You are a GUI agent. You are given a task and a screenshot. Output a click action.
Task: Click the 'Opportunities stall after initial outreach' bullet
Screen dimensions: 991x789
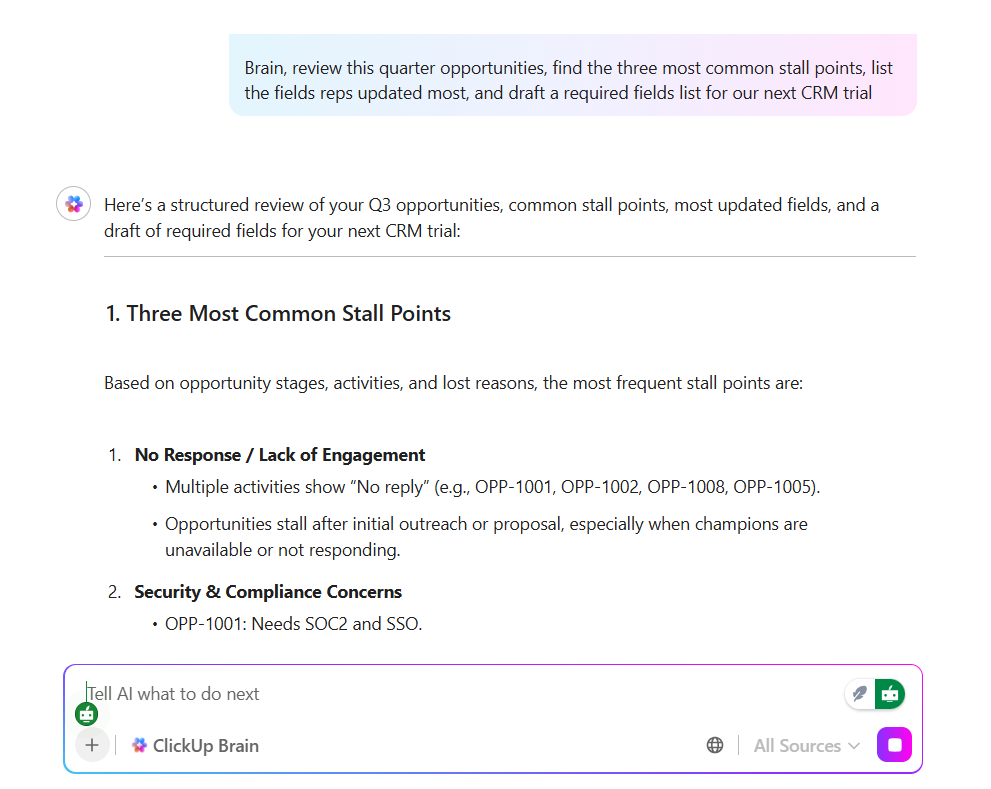486,536
